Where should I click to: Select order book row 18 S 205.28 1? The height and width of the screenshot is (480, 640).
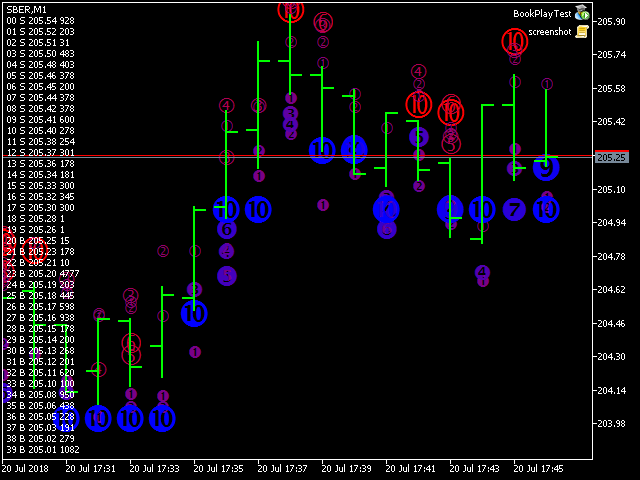[x=36, y=219]
